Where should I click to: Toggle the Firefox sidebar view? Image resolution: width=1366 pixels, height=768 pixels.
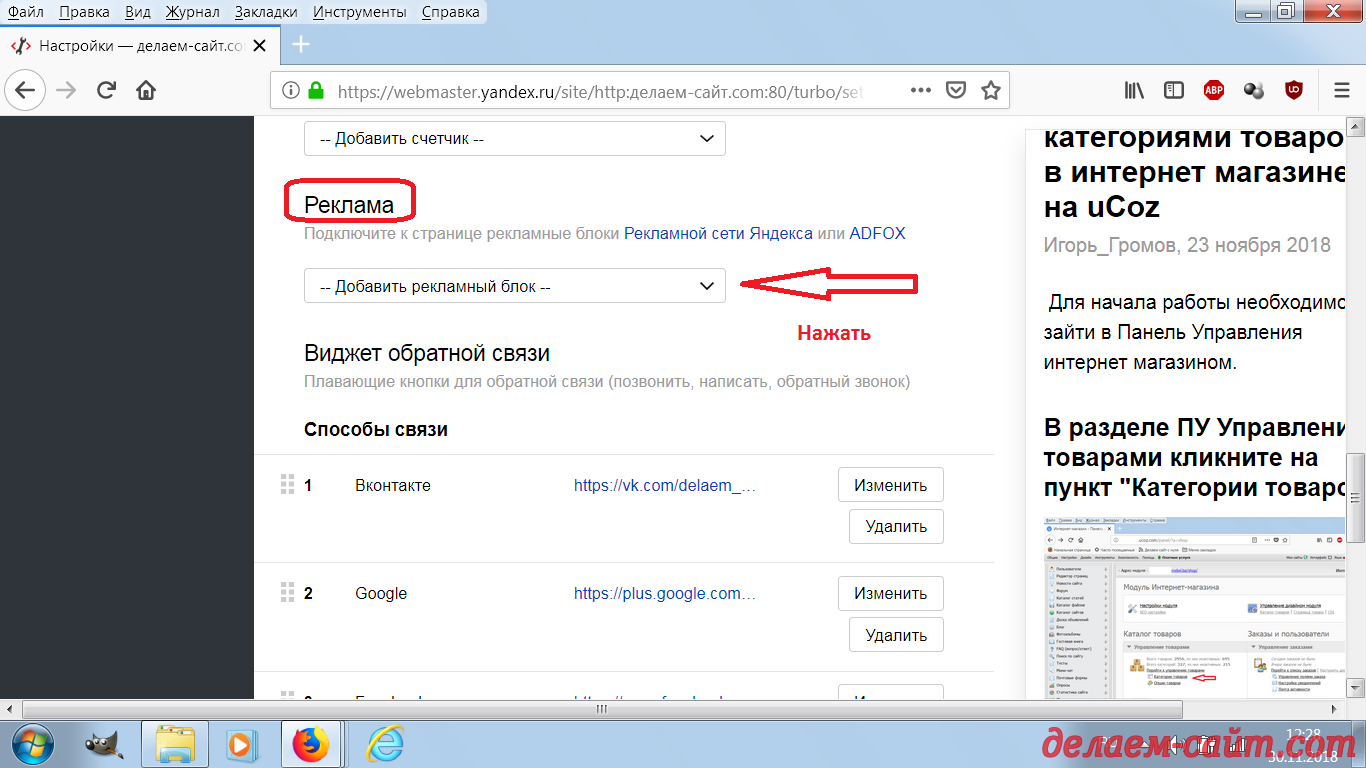coord(1174,90)
